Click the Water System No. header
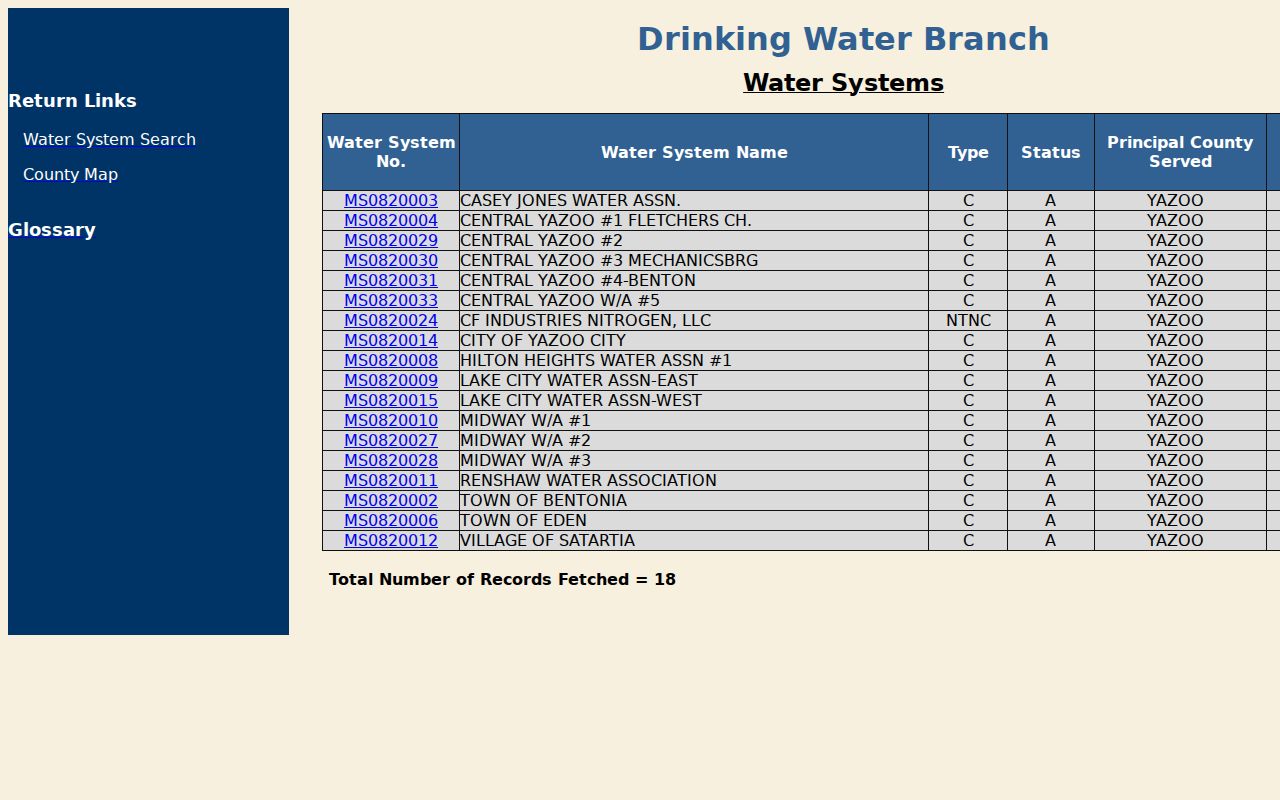This screenshot has width=1280, height=800. (391, 152)
